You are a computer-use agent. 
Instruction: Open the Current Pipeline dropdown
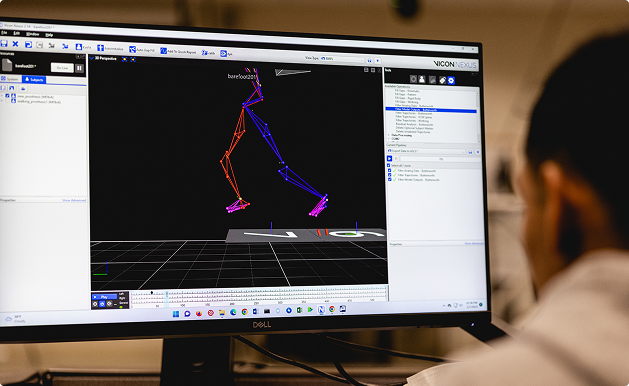click(426, 151)
